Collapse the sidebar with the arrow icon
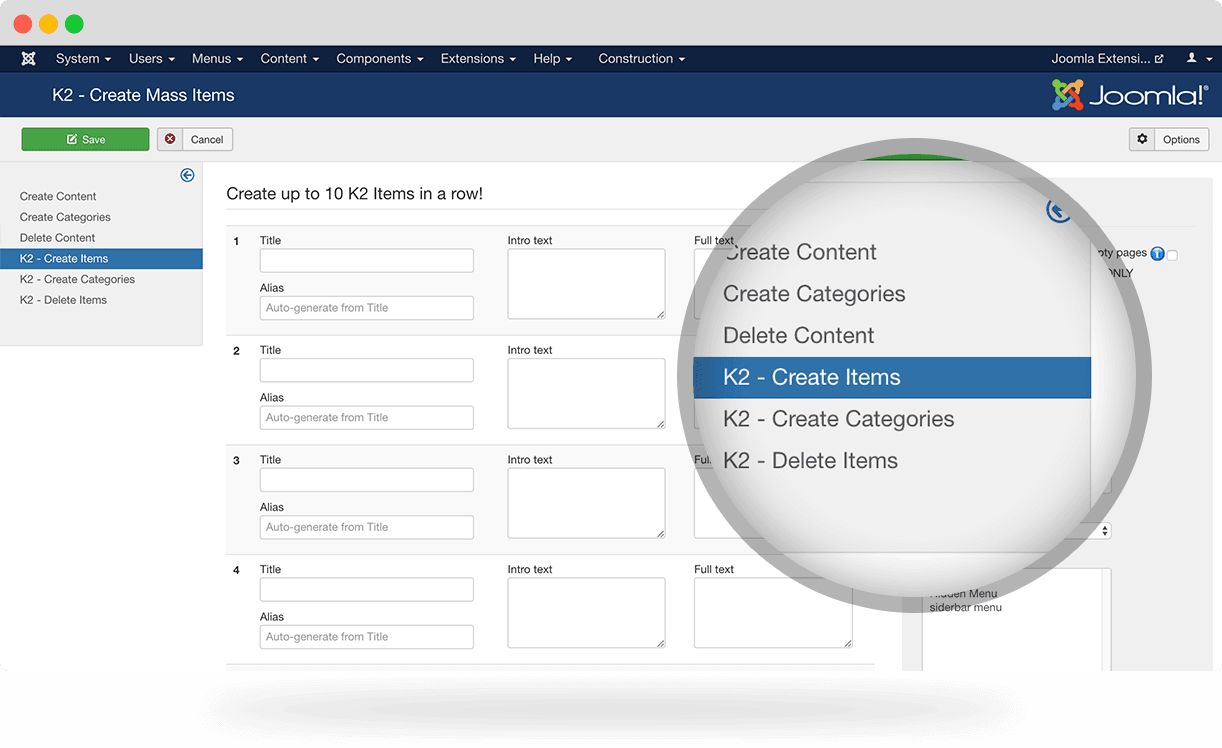1222x748 pixels. click(x=187, y=175)
